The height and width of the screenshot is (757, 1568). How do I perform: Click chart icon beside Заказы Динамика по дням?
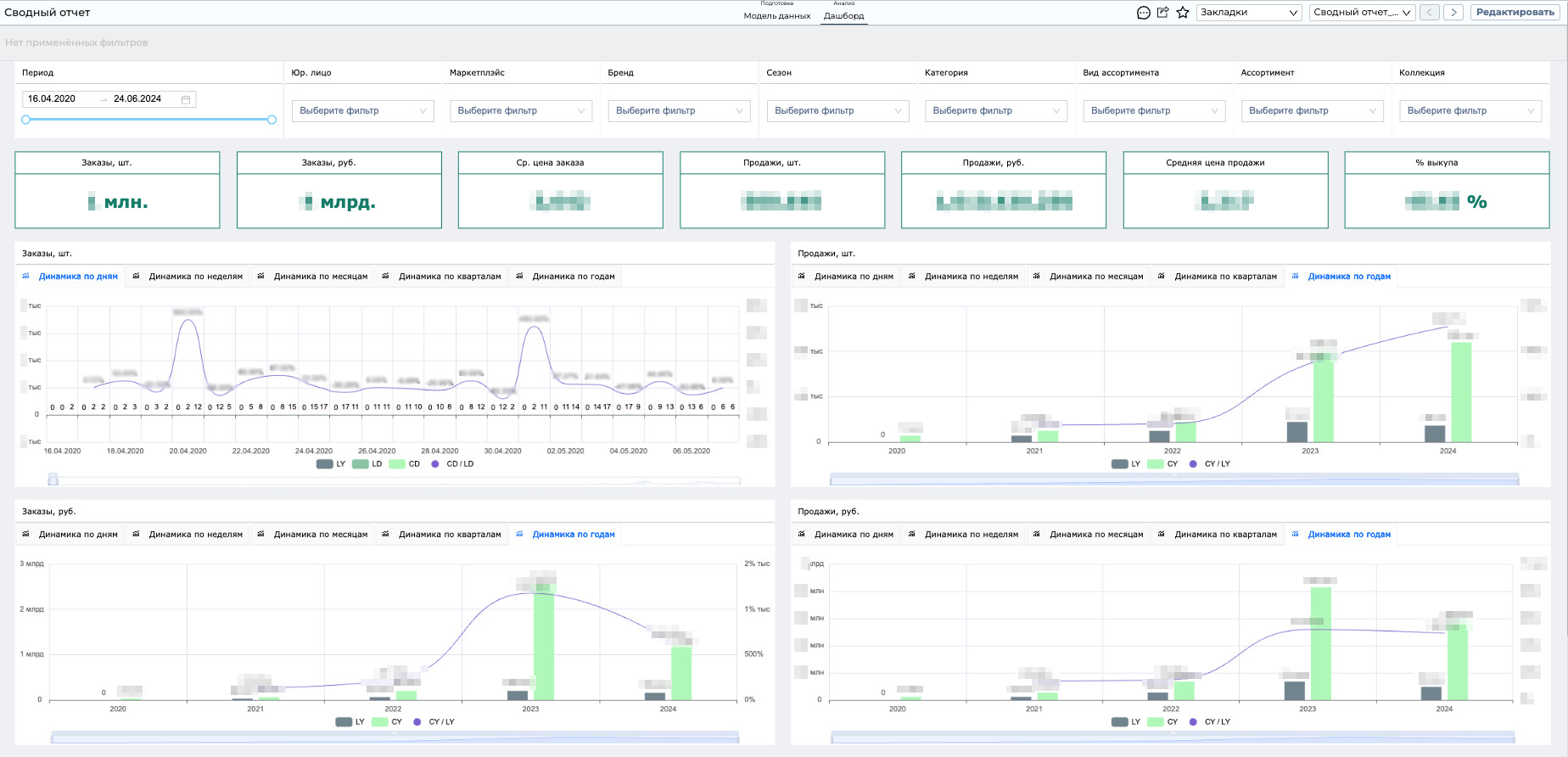click(x=25, y=276)
